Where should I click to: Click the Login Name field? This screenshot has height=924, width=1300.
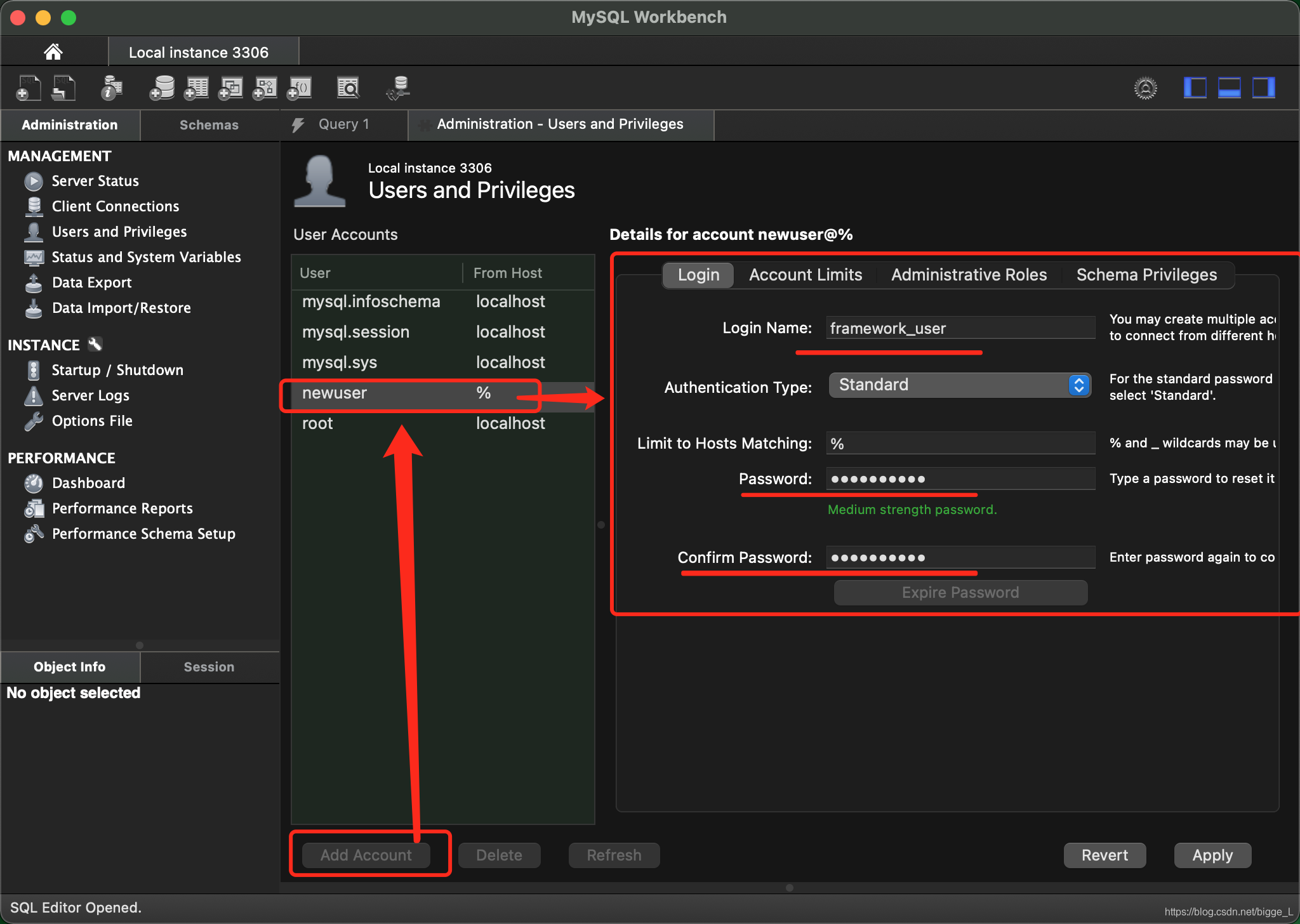pos(960,328)
